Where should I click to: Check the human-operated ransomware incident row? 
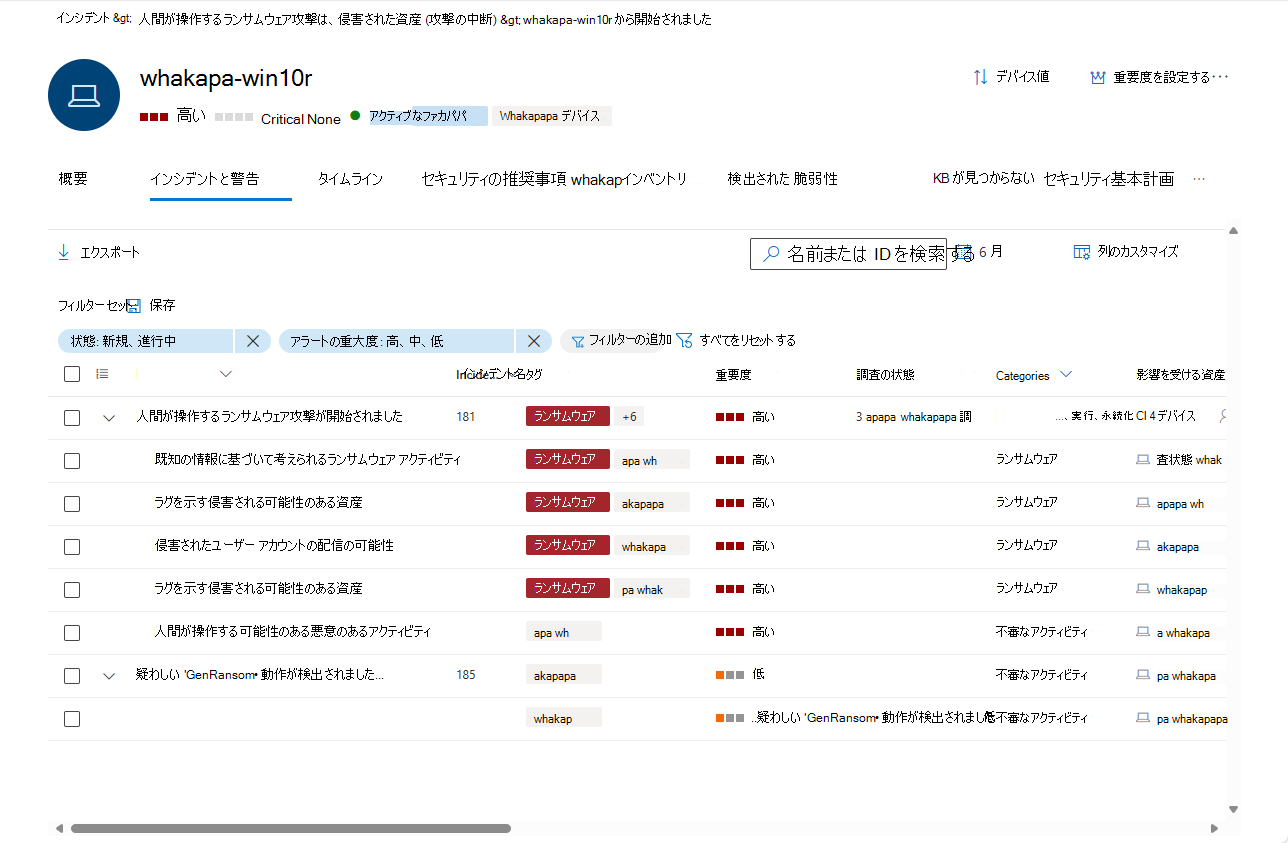(x=72, y=418)
